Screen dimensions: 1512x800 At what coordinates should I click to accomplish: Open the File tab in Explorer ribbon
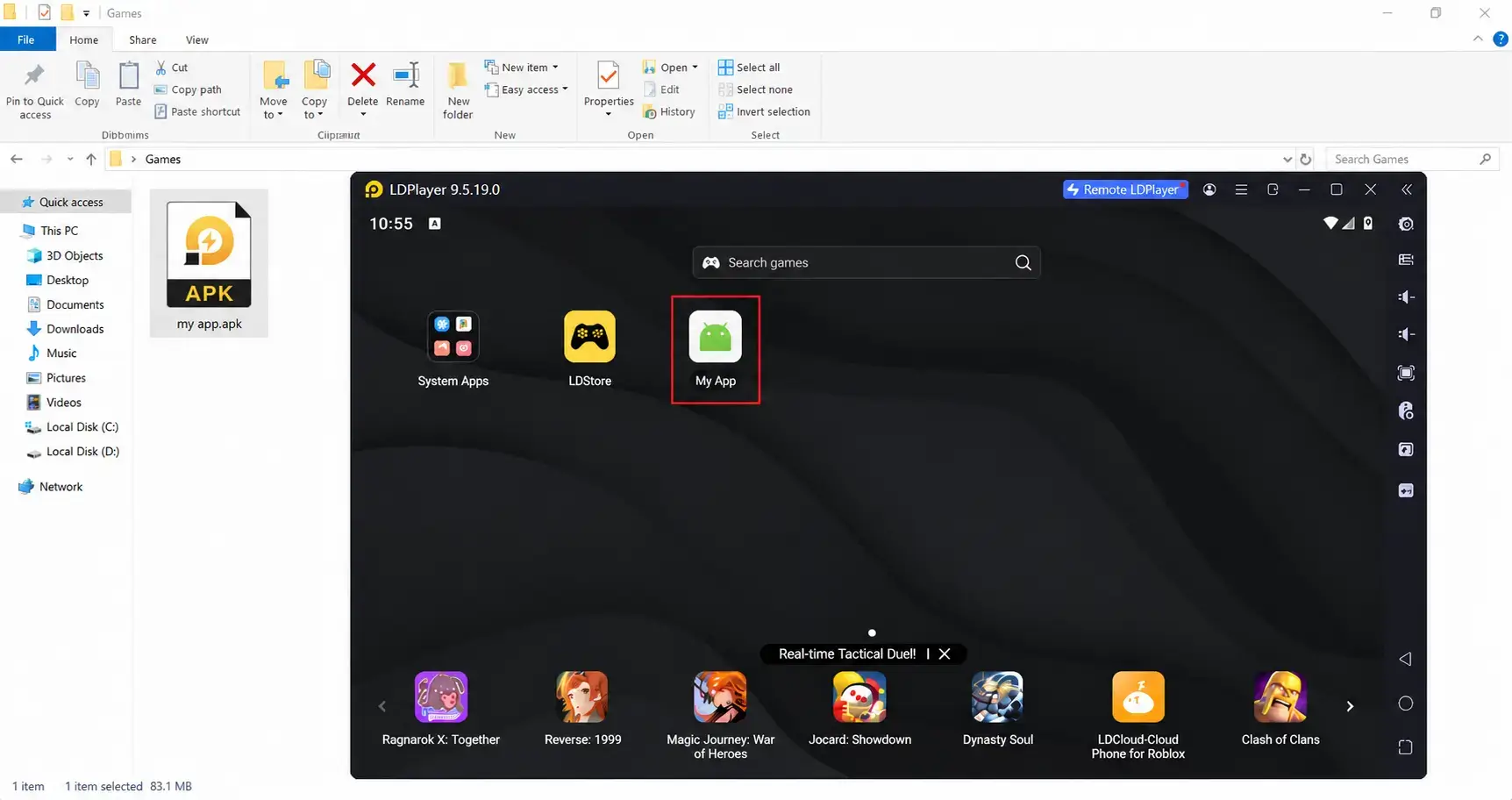click(26, 39)
